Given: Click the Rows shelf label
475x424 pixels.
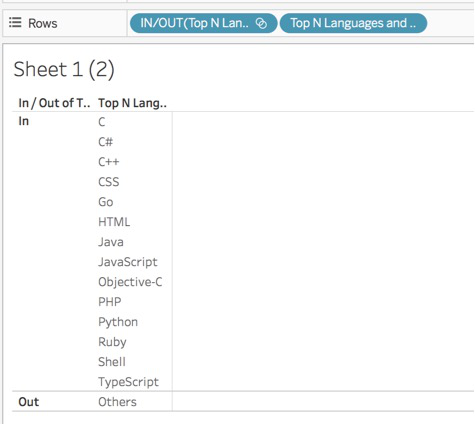Looking at the screenshot, I should (43, 23).
